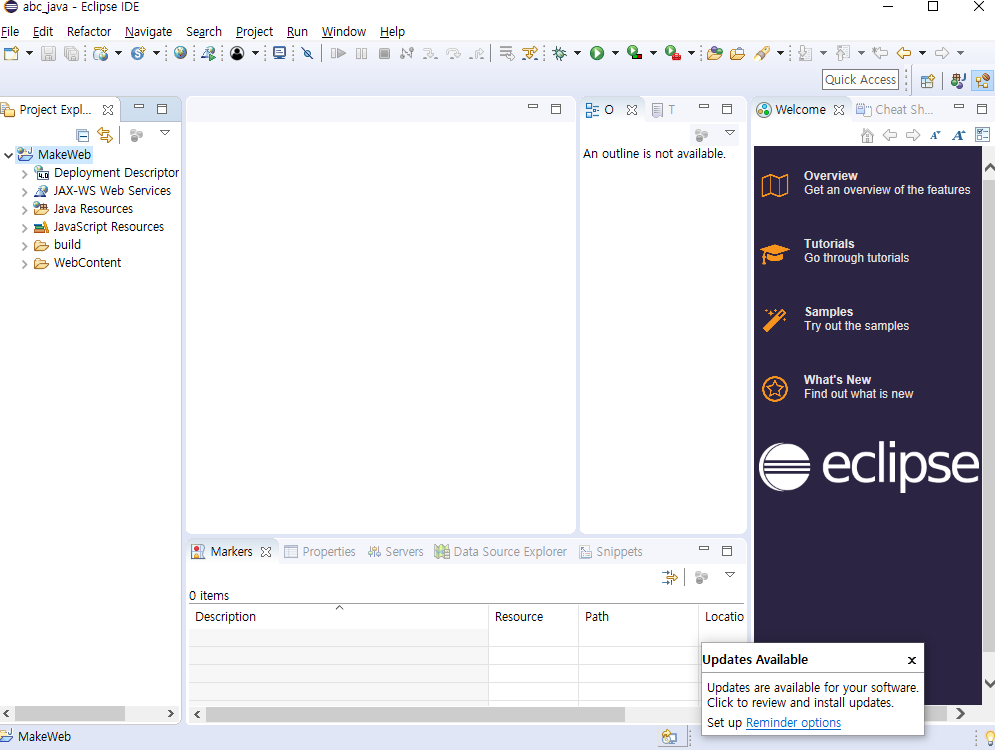Open the New wizard dropdown arrow
The width and height of the screenshot is (995, 750).
click(x=29, y=53)
